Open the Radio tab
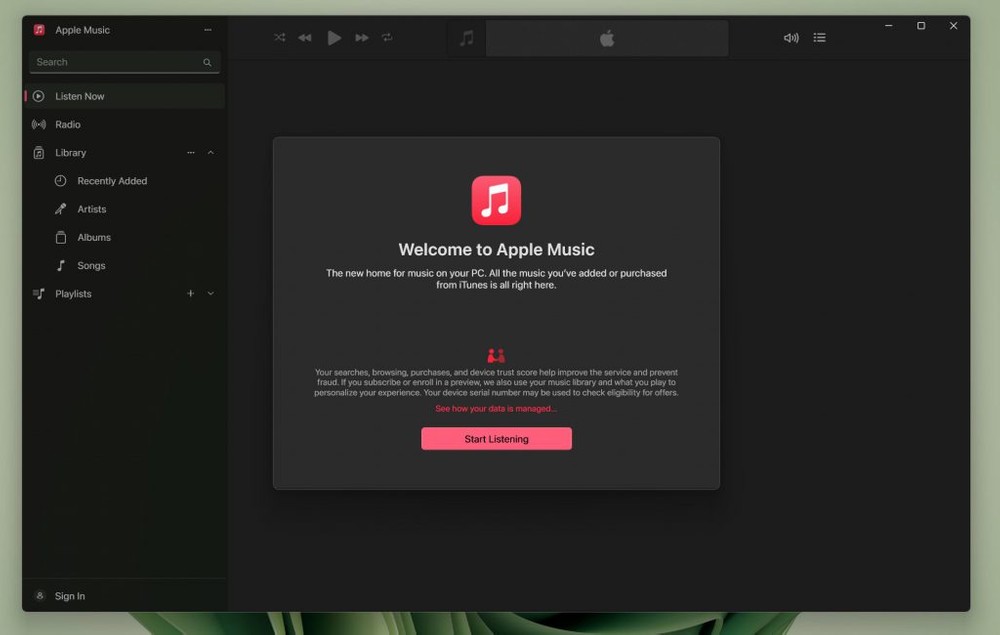 click(x=124, y=124)
